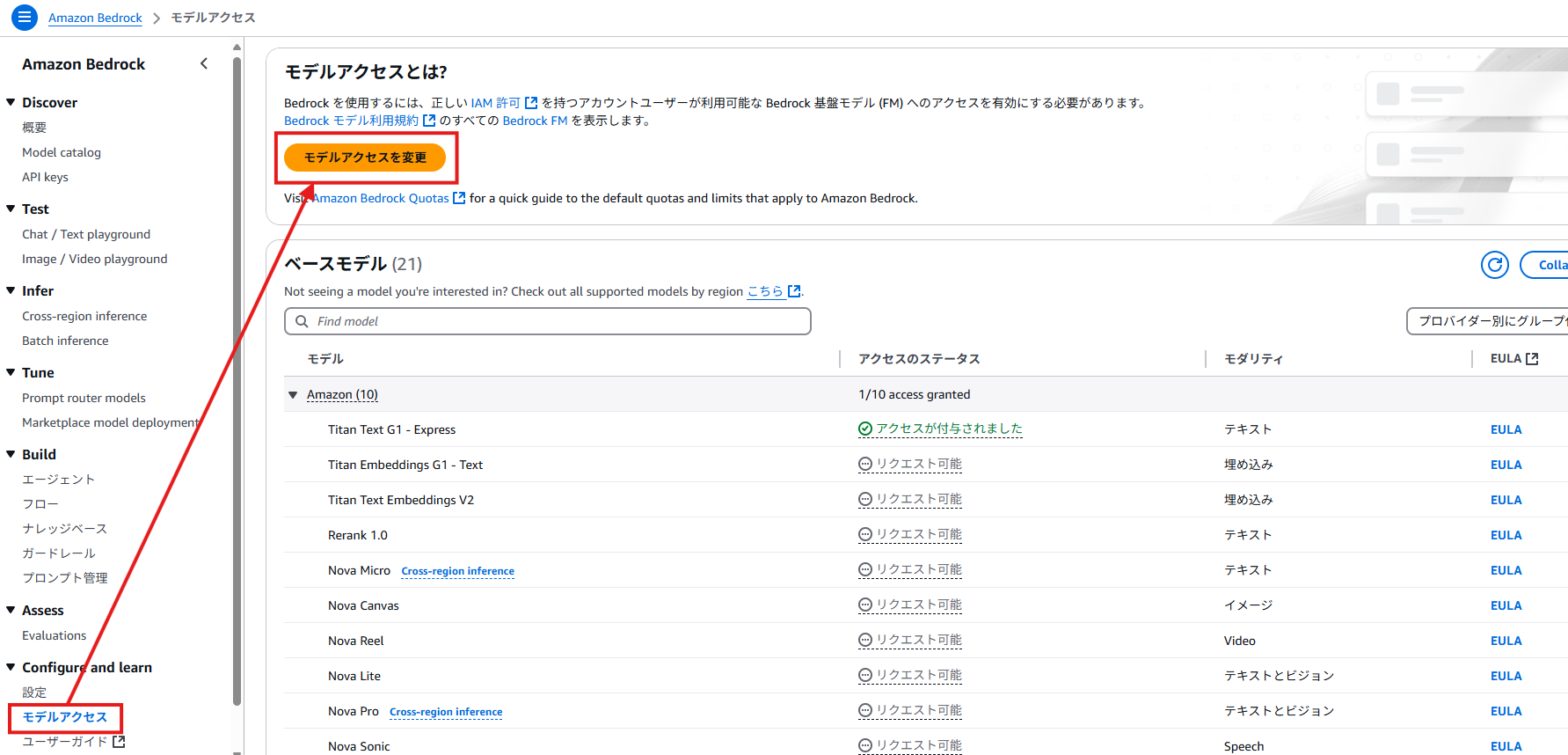Open Prompt router models page

[x=84, y=398]
